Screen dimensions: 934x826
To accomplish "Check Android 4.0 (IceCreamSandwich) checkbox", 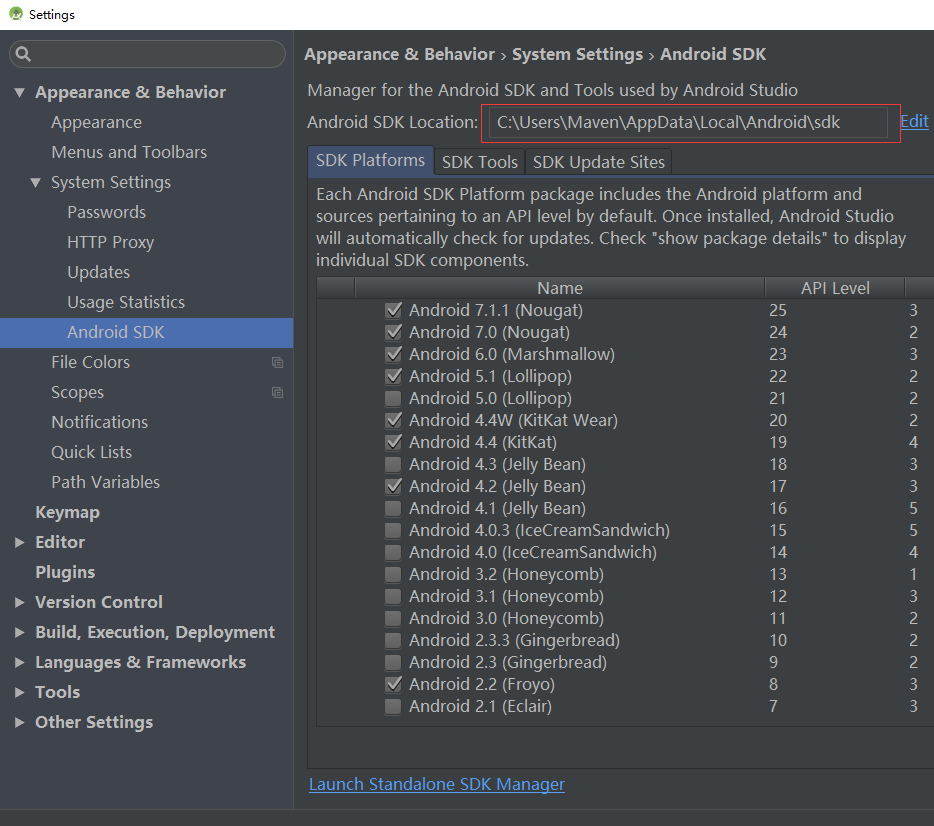I will [393, 553].
